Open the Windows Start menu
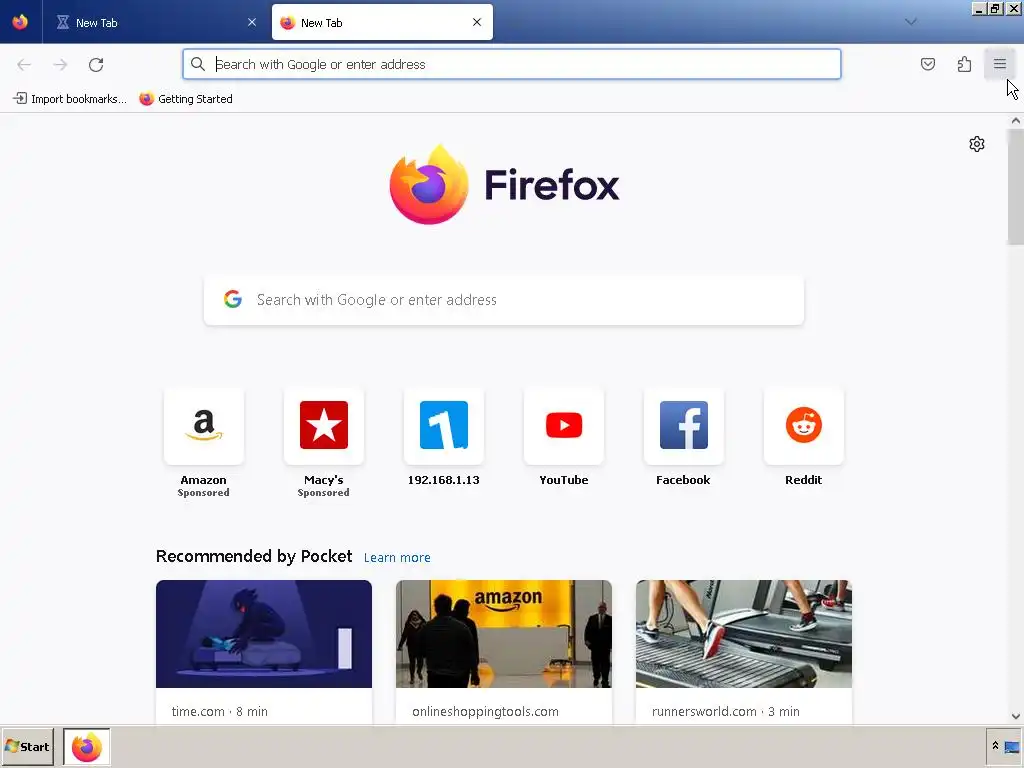Viewport: 1024px width, 768px height. 27,747
